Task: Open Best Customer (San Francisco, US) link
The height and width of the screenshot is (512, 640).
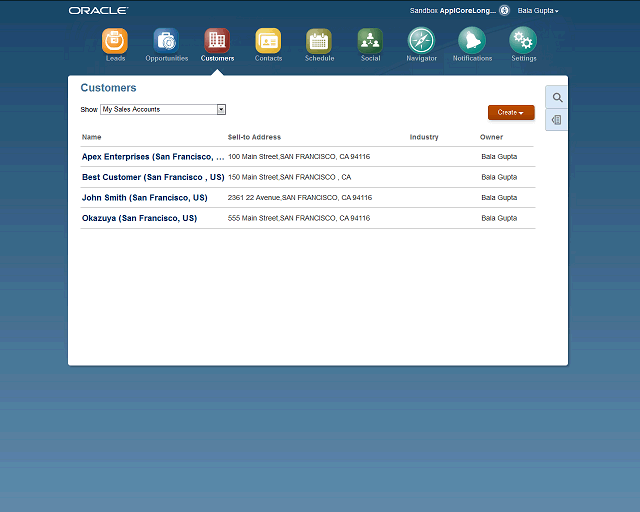Action: pos(153,177)
